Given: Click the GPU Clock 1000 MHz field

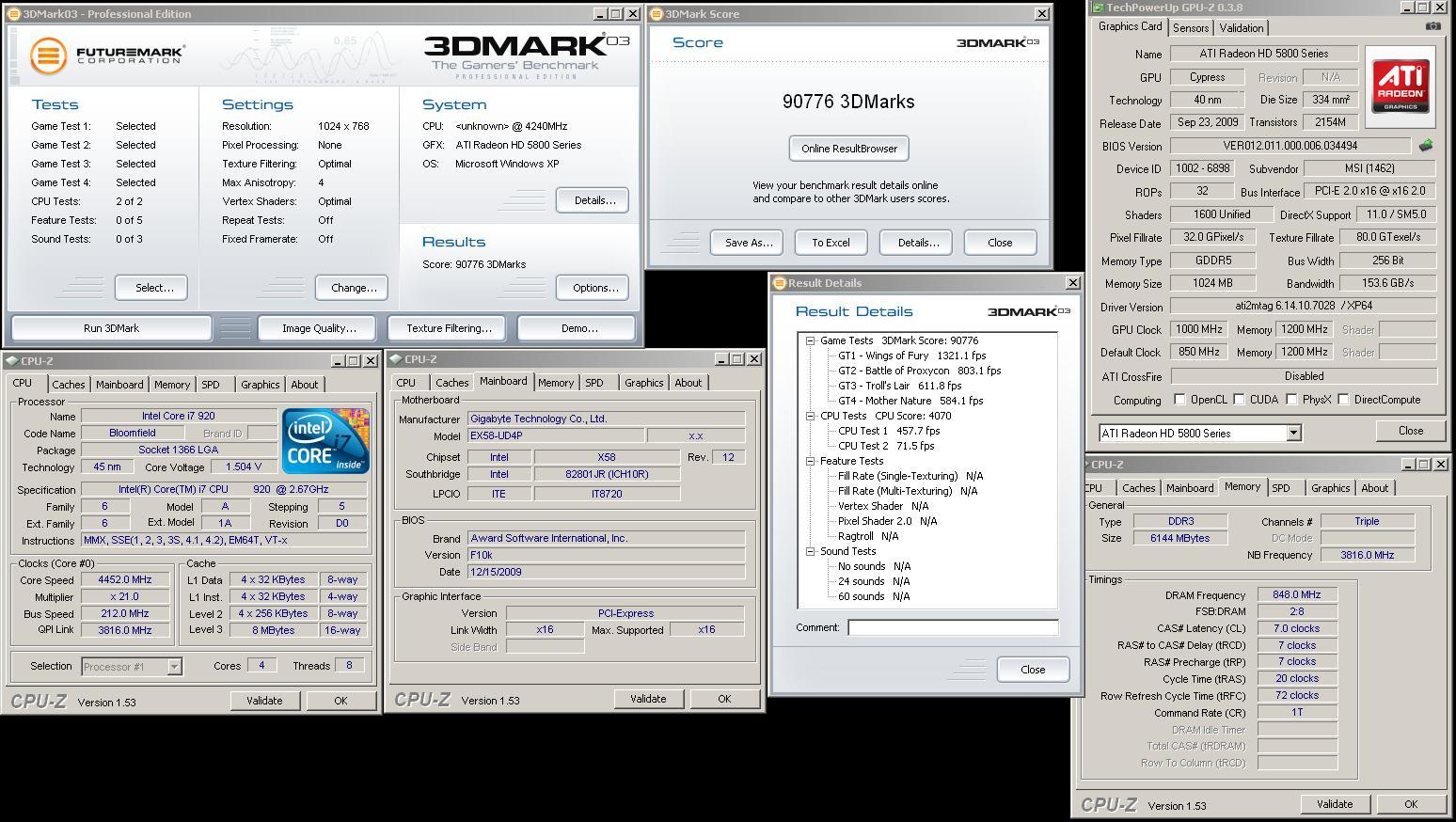Looking at the screenshot, I should pyautogui.click(x=1200, y=329).
